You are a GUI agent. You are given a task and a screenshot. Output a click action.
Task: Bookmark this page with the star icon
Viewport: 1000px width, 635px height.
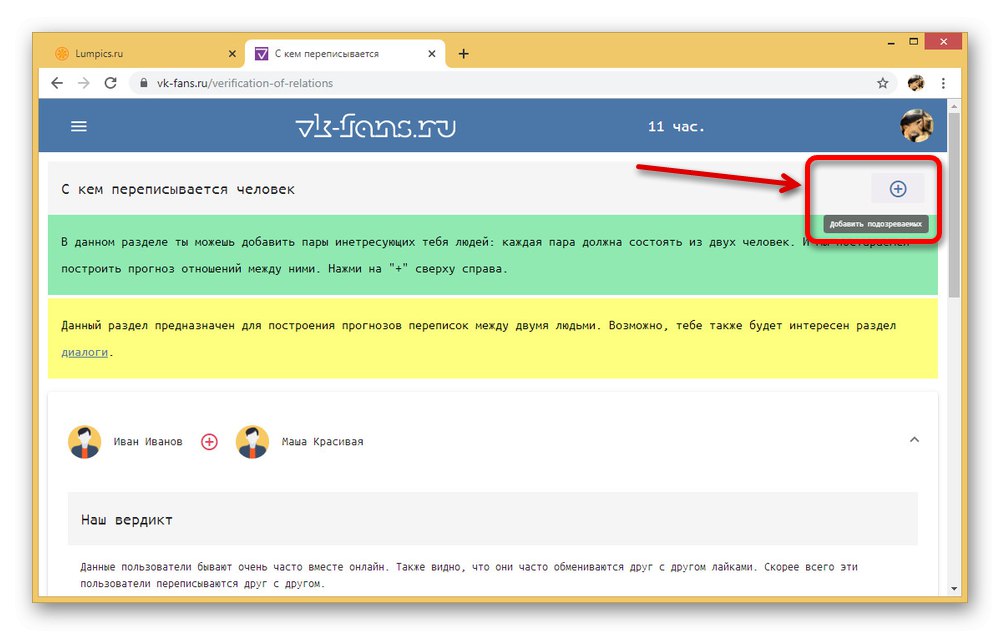click(882, 83)
